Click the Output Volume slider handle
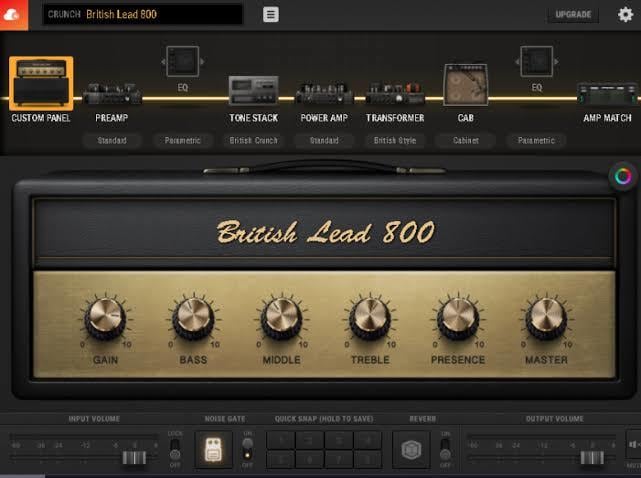The height and width of the screenshot is (478, 641). 592,458
